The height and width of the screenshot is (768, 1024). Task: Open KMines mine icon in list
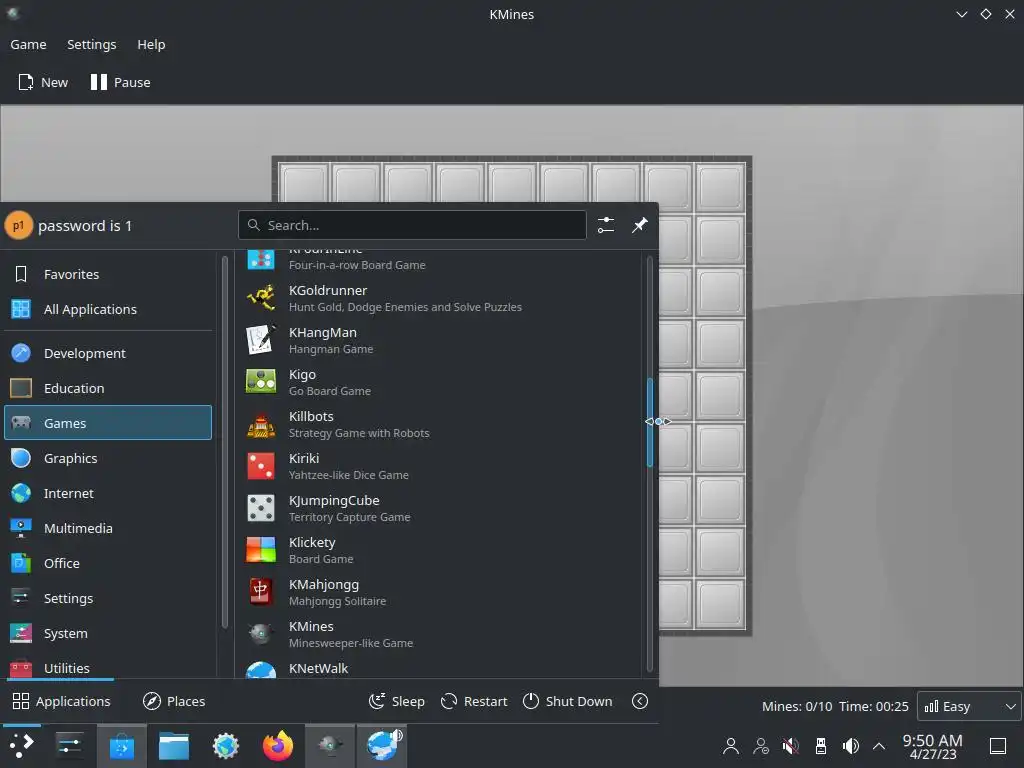tap(261, 633)
